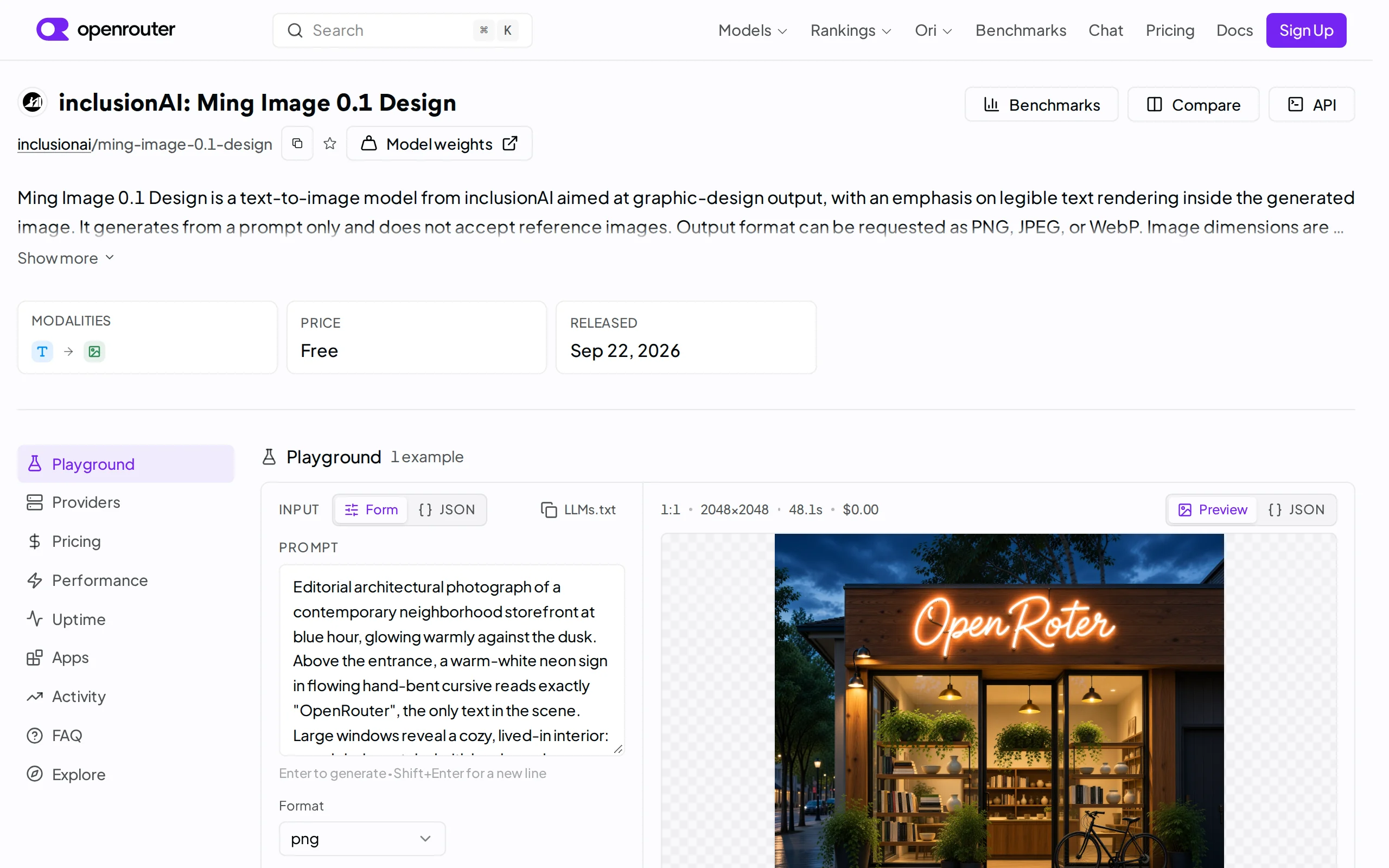Click the 'Sep 22, 2026' release date
This screenshot has height=868, width=1389.
click(625, 351)
